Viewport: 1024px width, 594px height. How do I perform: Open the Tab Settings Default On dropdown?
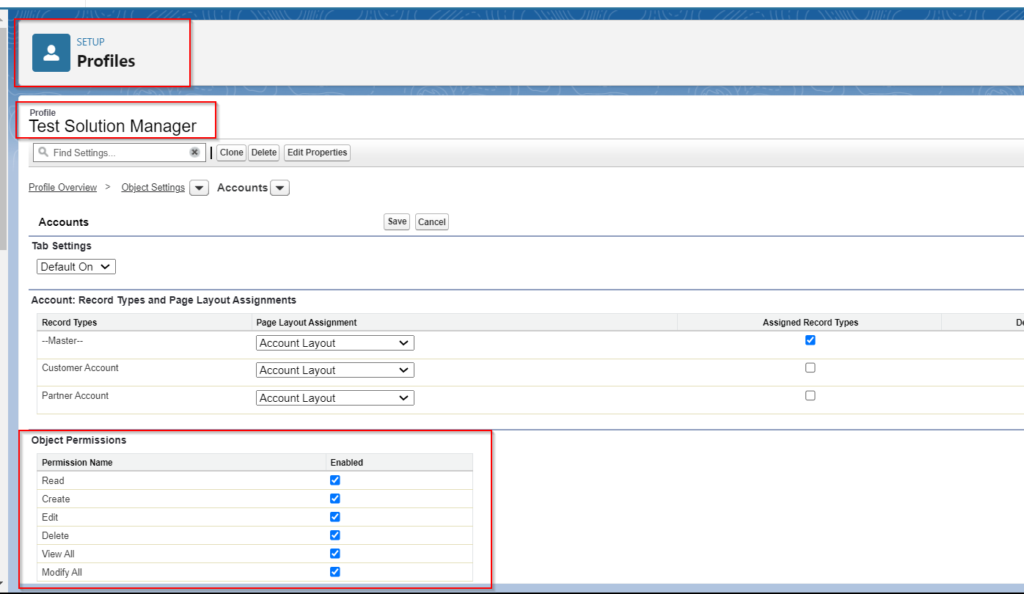pyautogui.click(x=76, y=267)
